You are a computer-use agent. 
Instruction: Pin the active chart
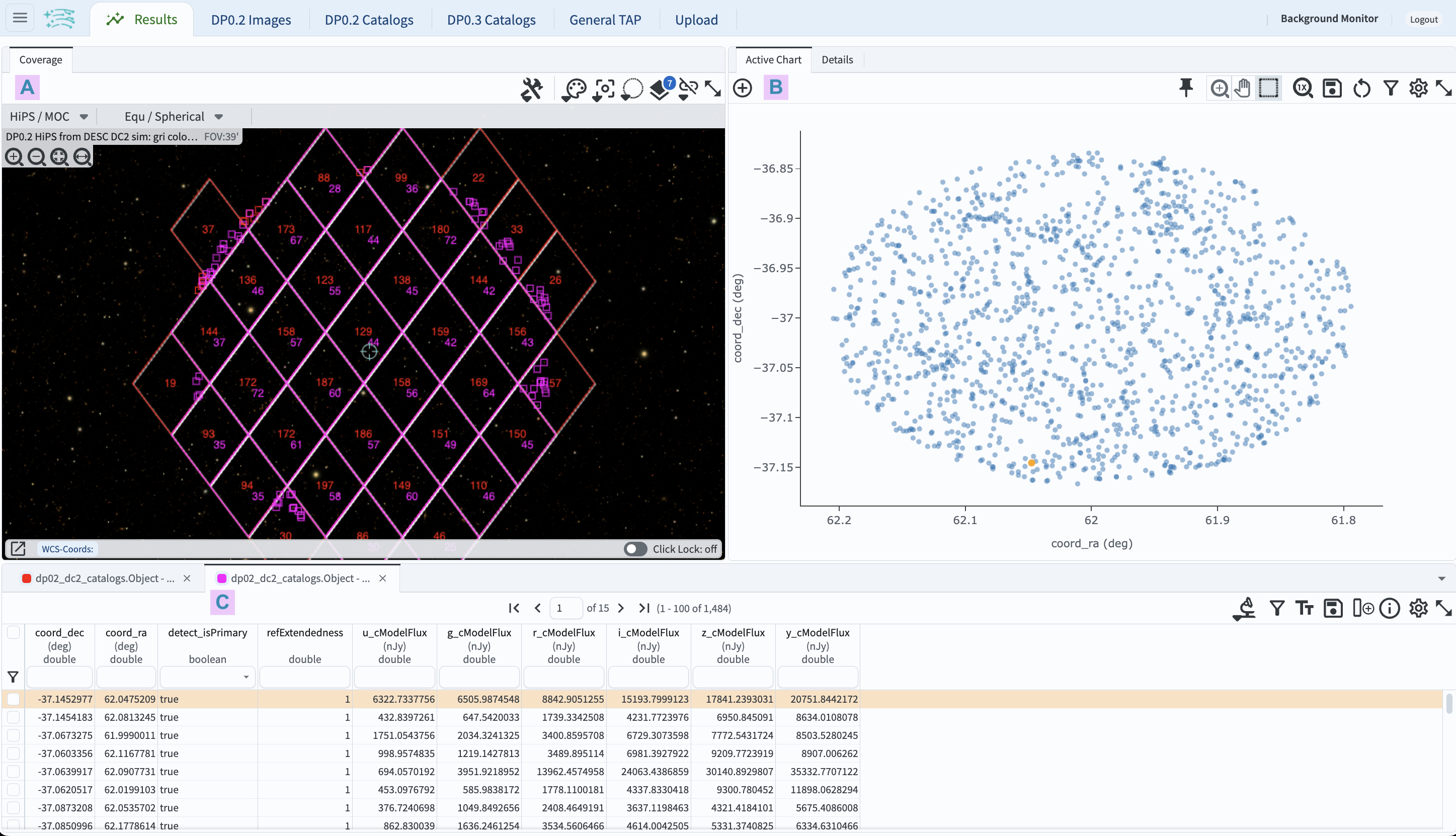1186,88
